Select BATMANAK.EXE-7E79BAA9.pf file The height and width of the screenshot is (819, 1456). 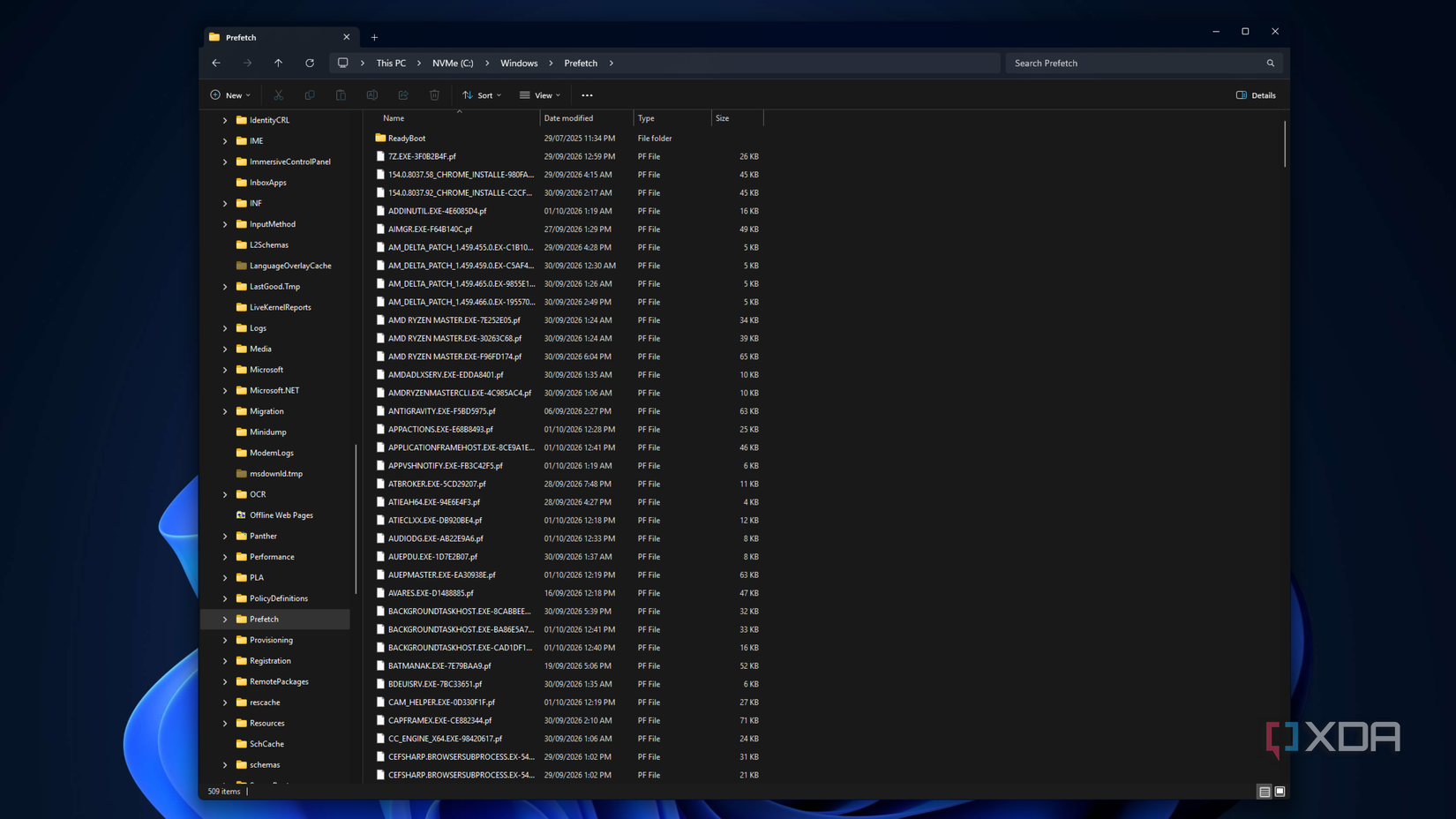439,665
